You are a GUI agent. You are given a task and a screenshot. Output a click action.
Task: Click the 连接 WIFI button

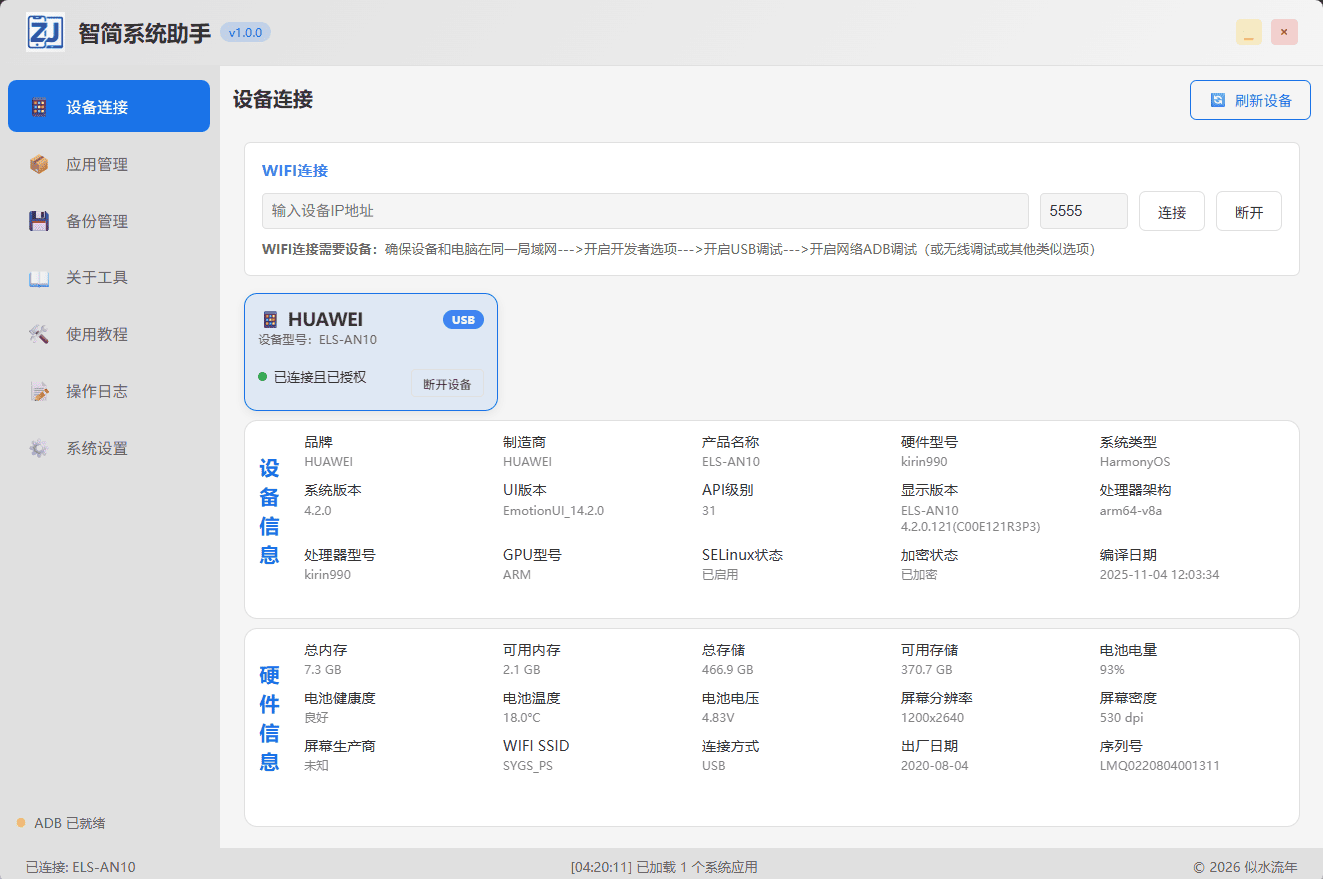[x=1172, y=212]
